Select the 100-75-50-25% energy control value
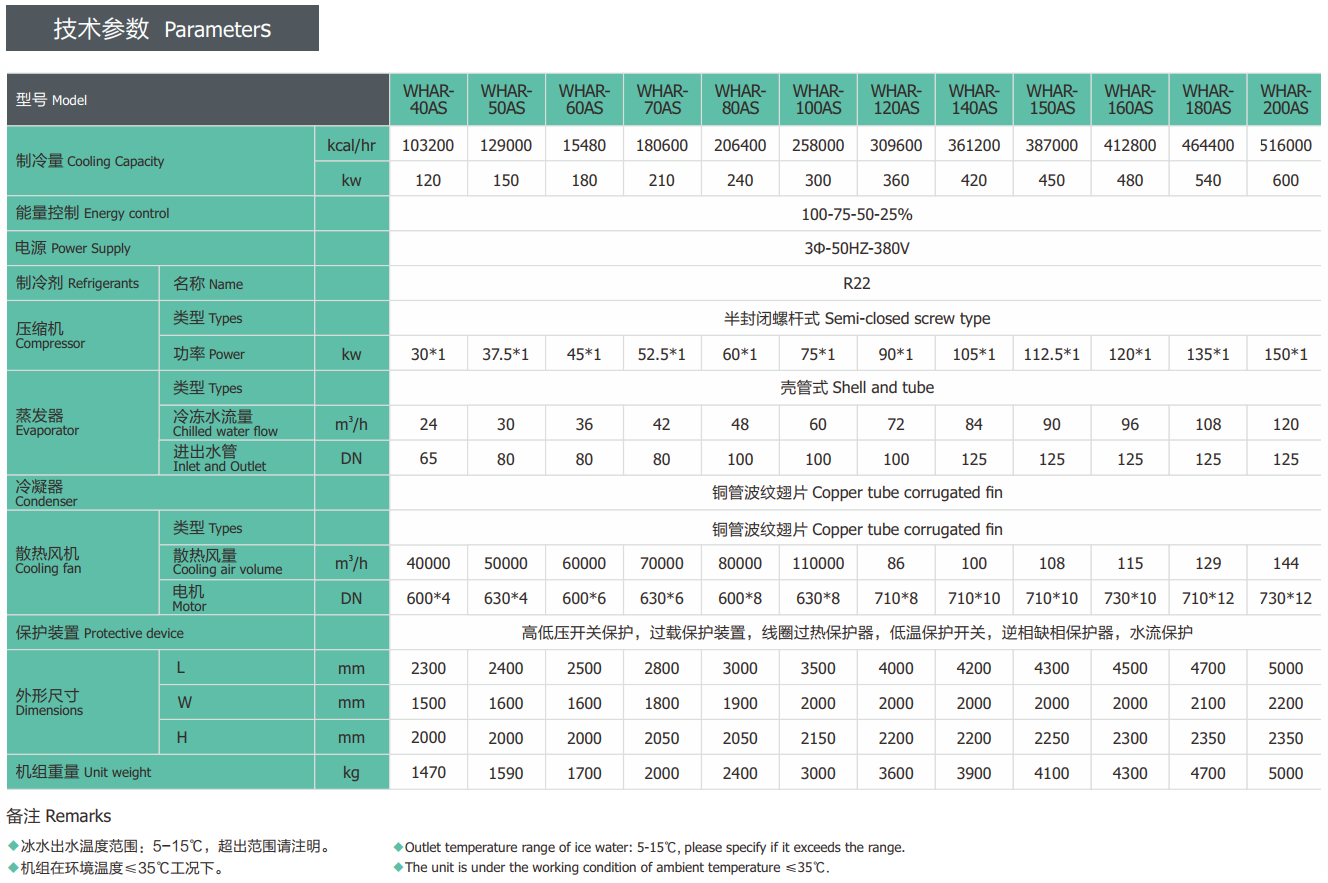Screen dimensions: 1328x883 (x=856, y=214)
